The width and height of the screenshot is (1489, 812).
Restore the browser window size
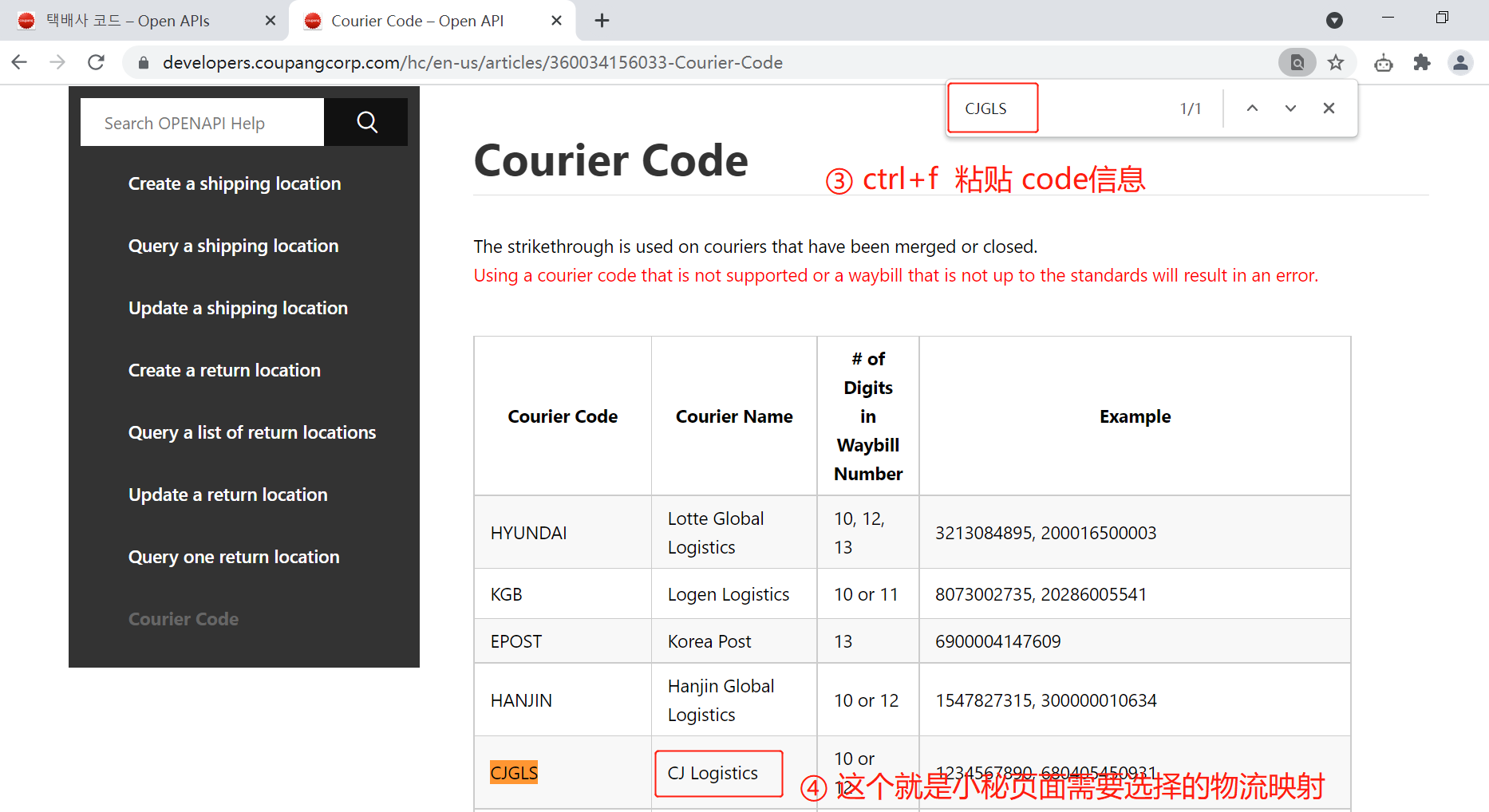point(1442,18)
